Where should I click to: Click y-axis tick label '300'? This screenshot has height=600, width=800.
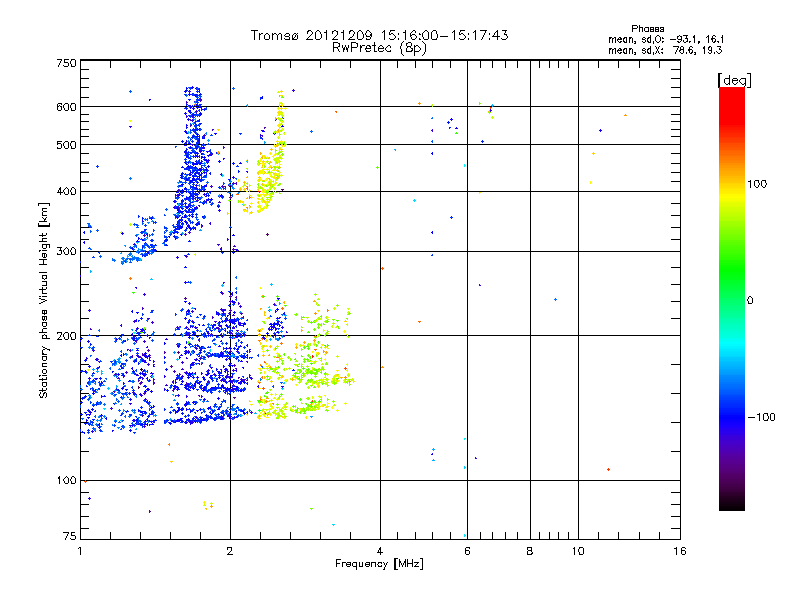point(66,251)
